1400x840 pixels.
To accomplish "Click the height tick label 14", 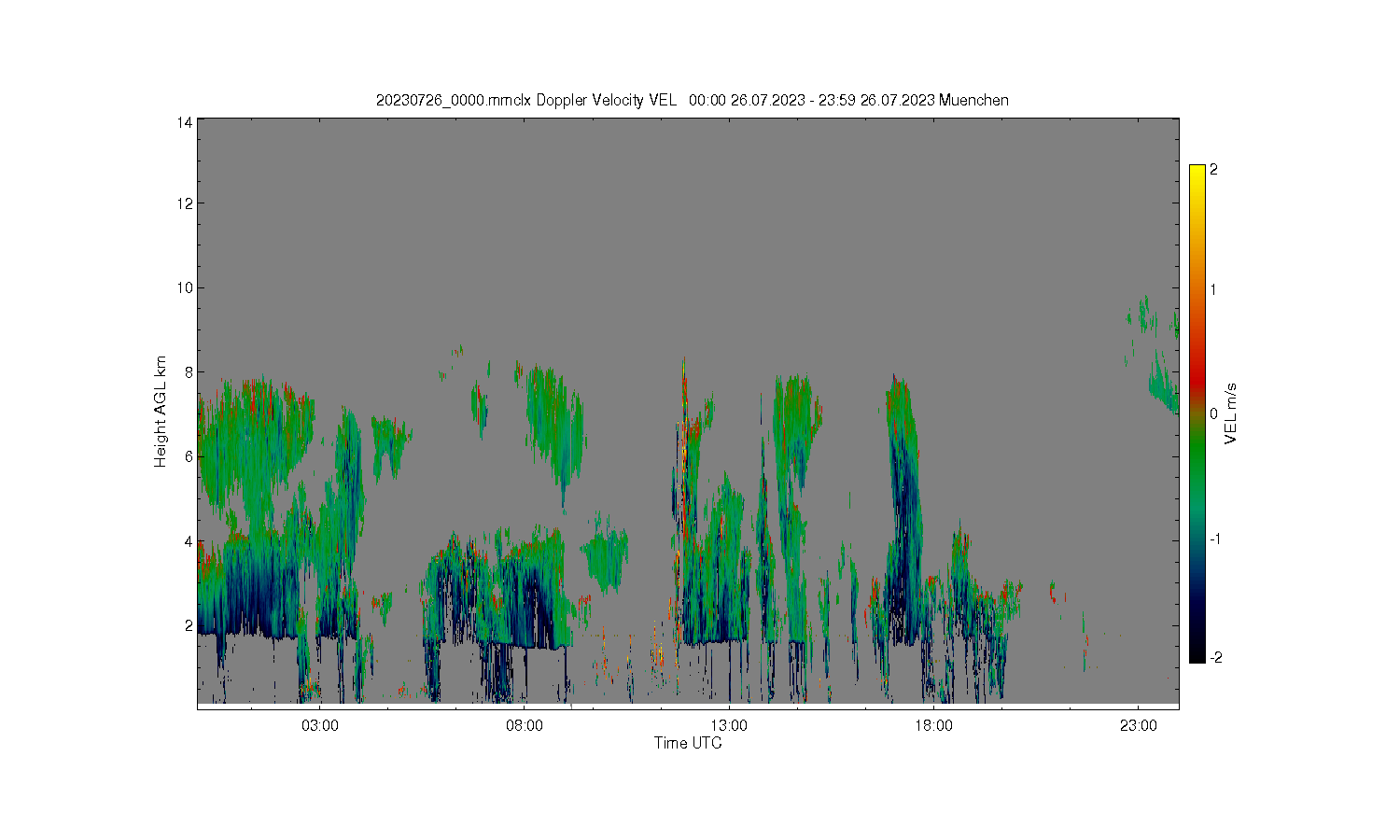I will click(185, 122).
